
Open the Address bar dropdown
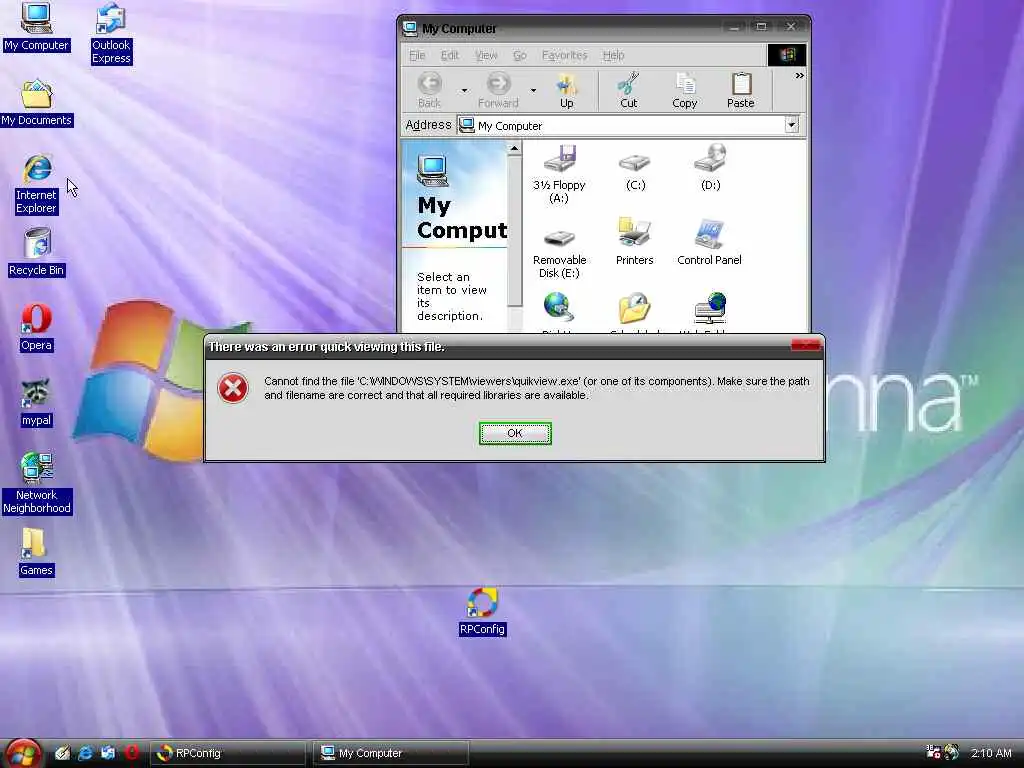pyautogui.click(x=792, y=125)
